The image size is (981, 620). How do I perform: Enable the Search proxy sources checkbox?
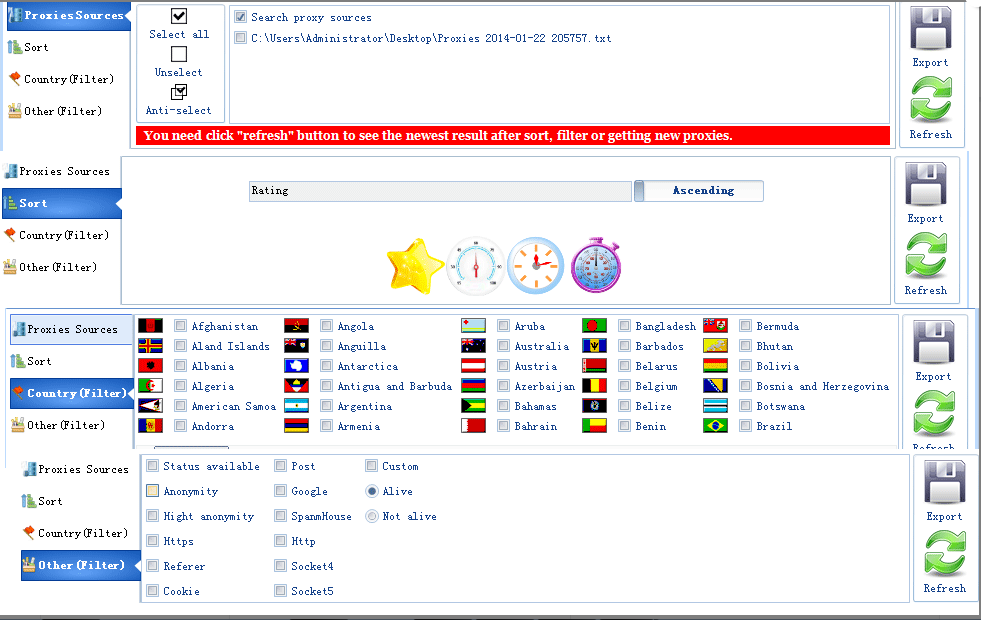tap(240, 18)
